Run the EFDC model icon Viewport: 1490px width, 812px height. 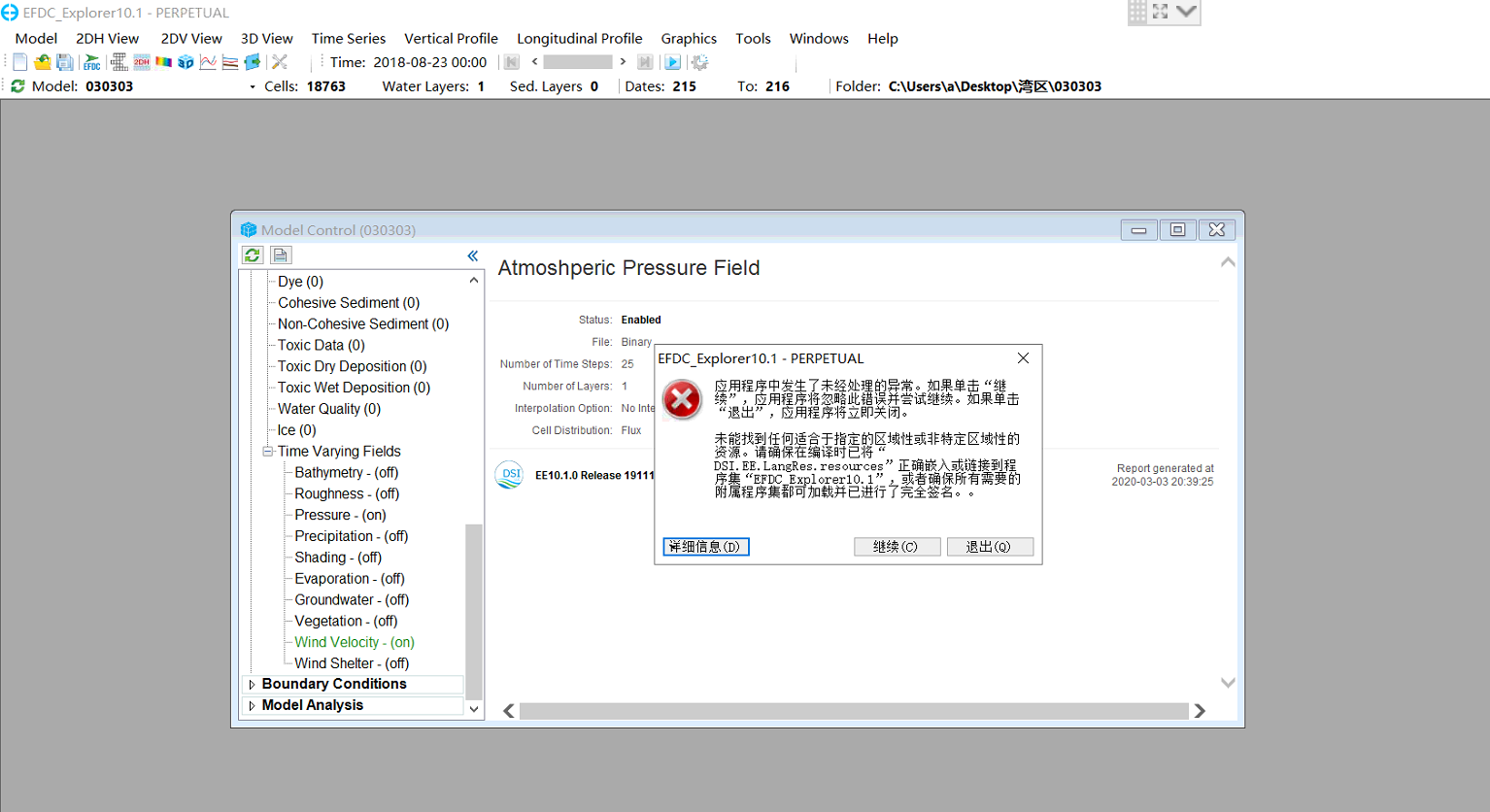pyautogui.click(x=92, y=62)
